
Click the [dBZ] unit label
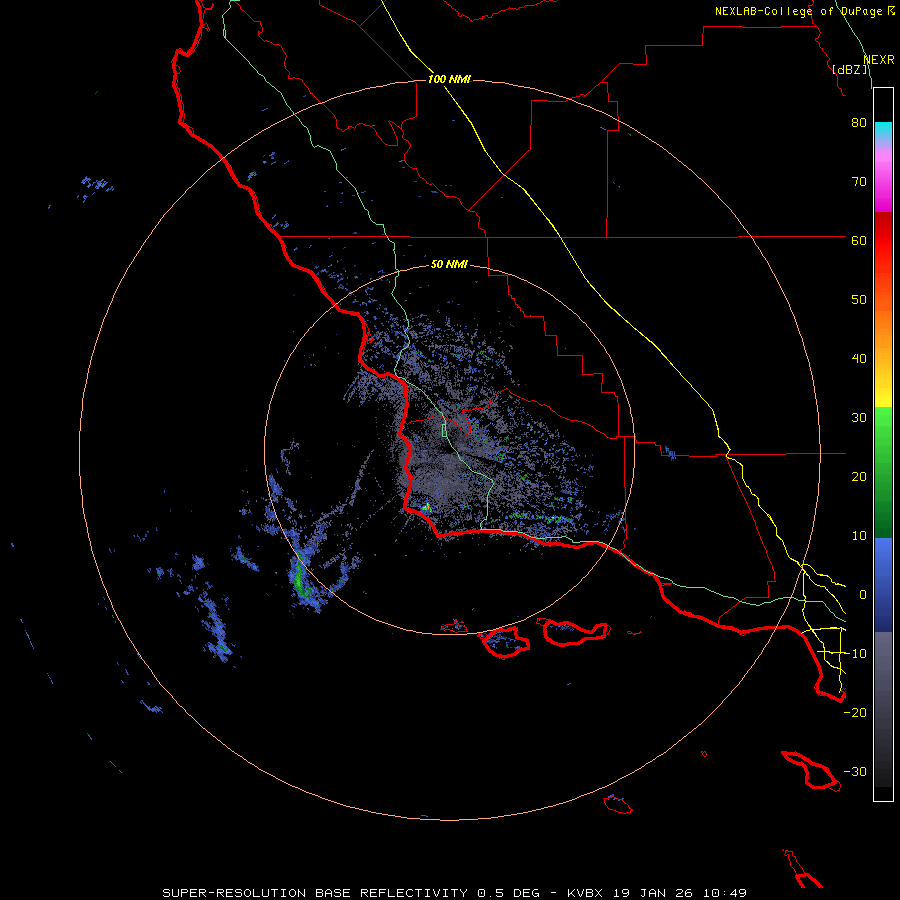point(850,69)
